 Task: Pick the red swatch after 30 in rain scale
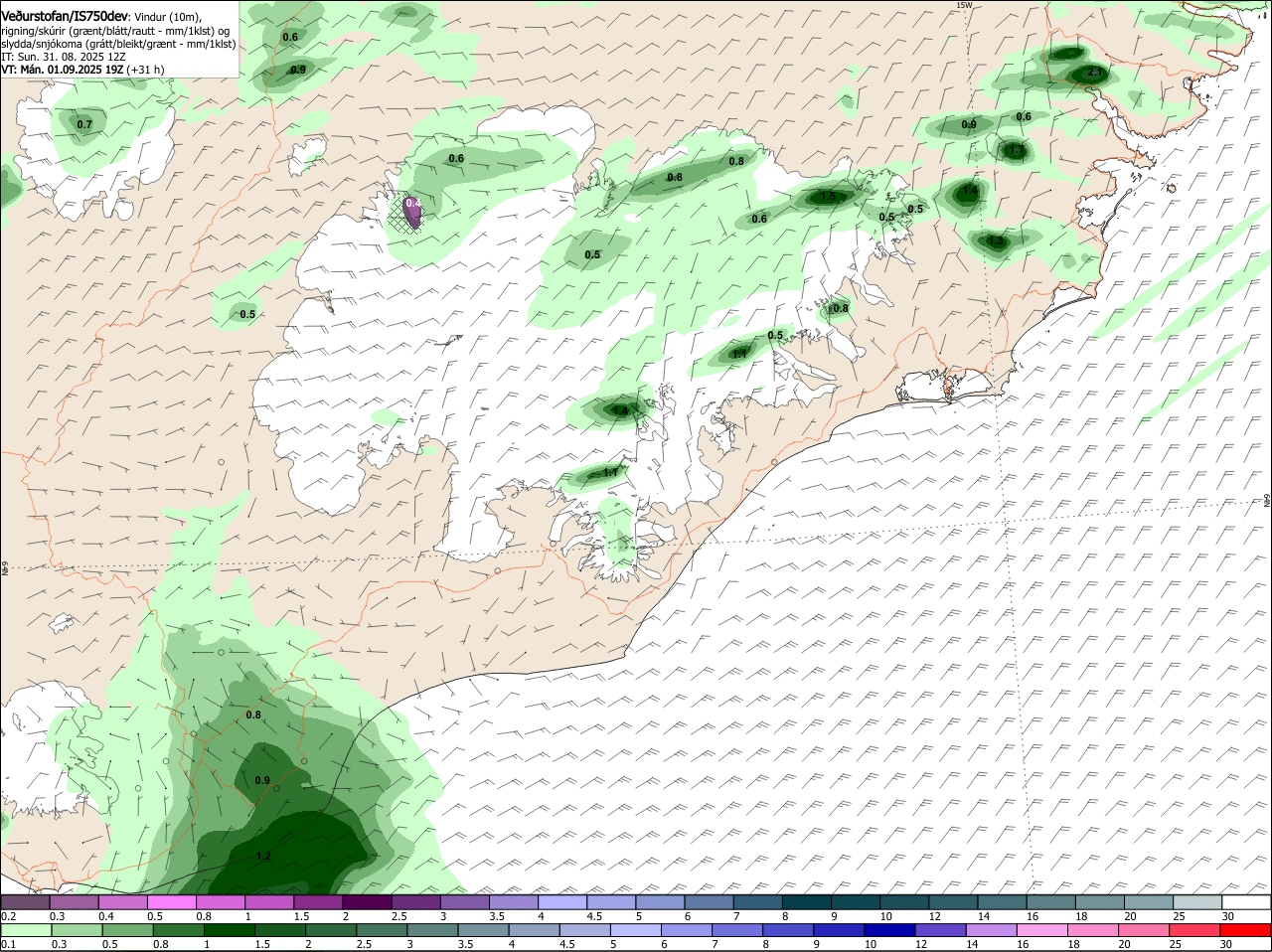tap(1247, 930)
